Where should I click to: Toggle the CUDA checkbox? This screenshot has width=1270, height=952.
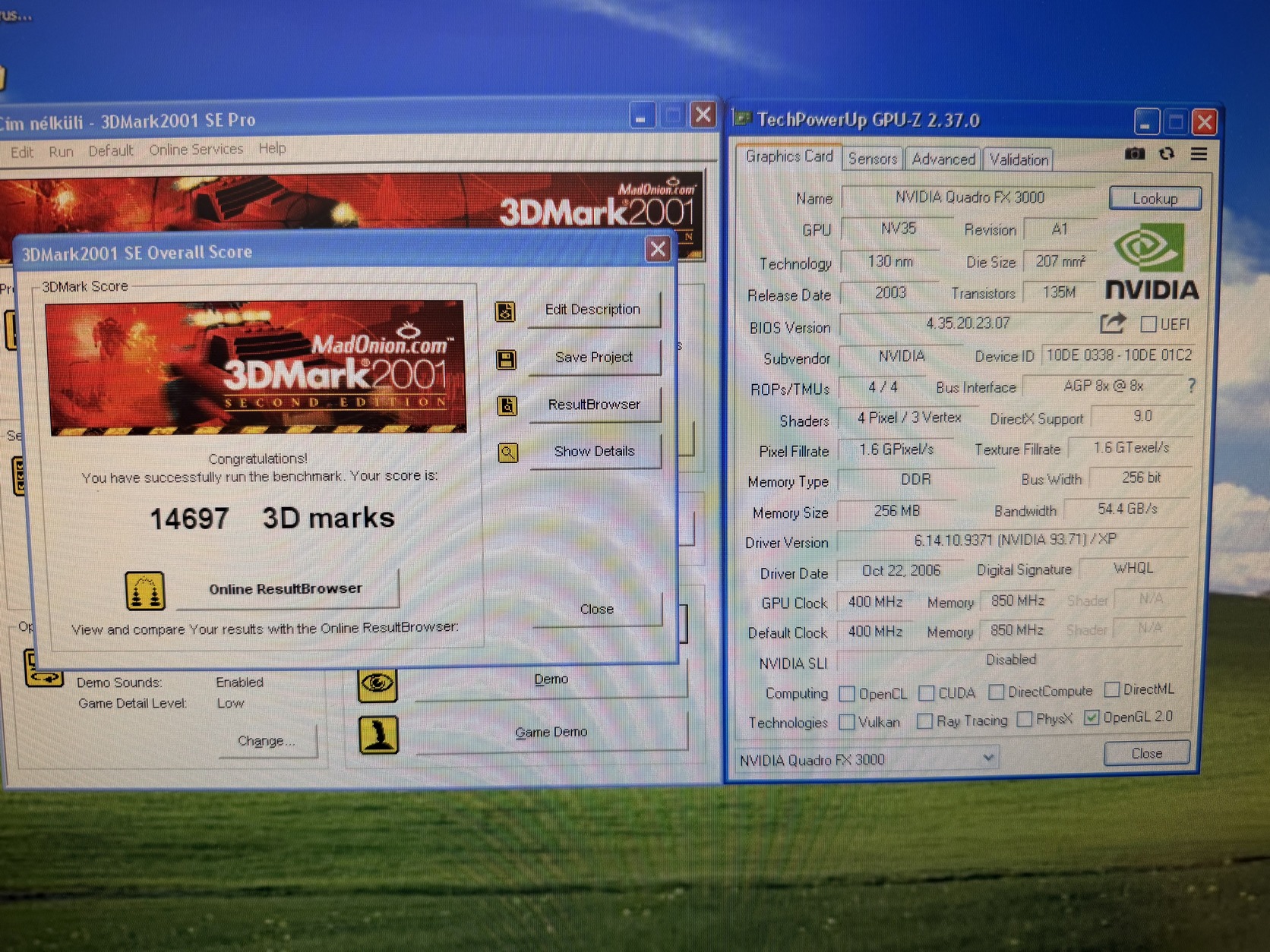click(926, 693)
